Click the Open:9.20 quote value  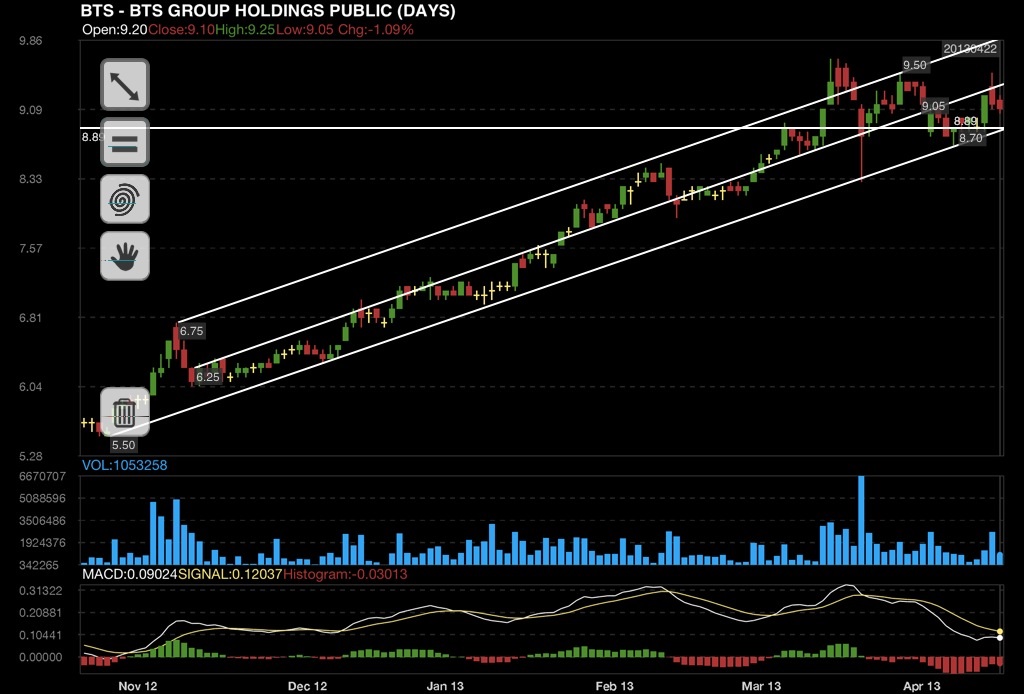pyautogui.click(x=115, y=29)
